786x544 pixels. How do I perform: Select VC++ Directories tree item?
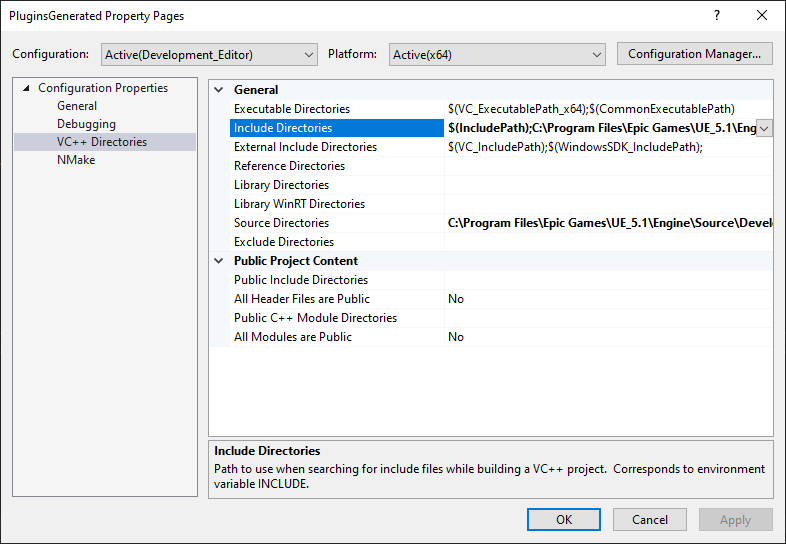point(102,142)
